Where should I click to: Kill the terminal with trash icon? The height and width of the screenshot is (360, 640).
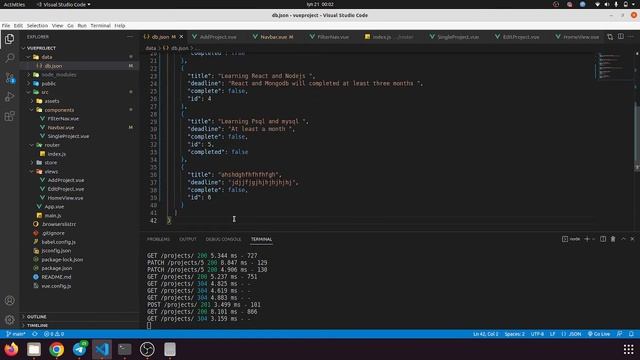(x=613, y=239)
